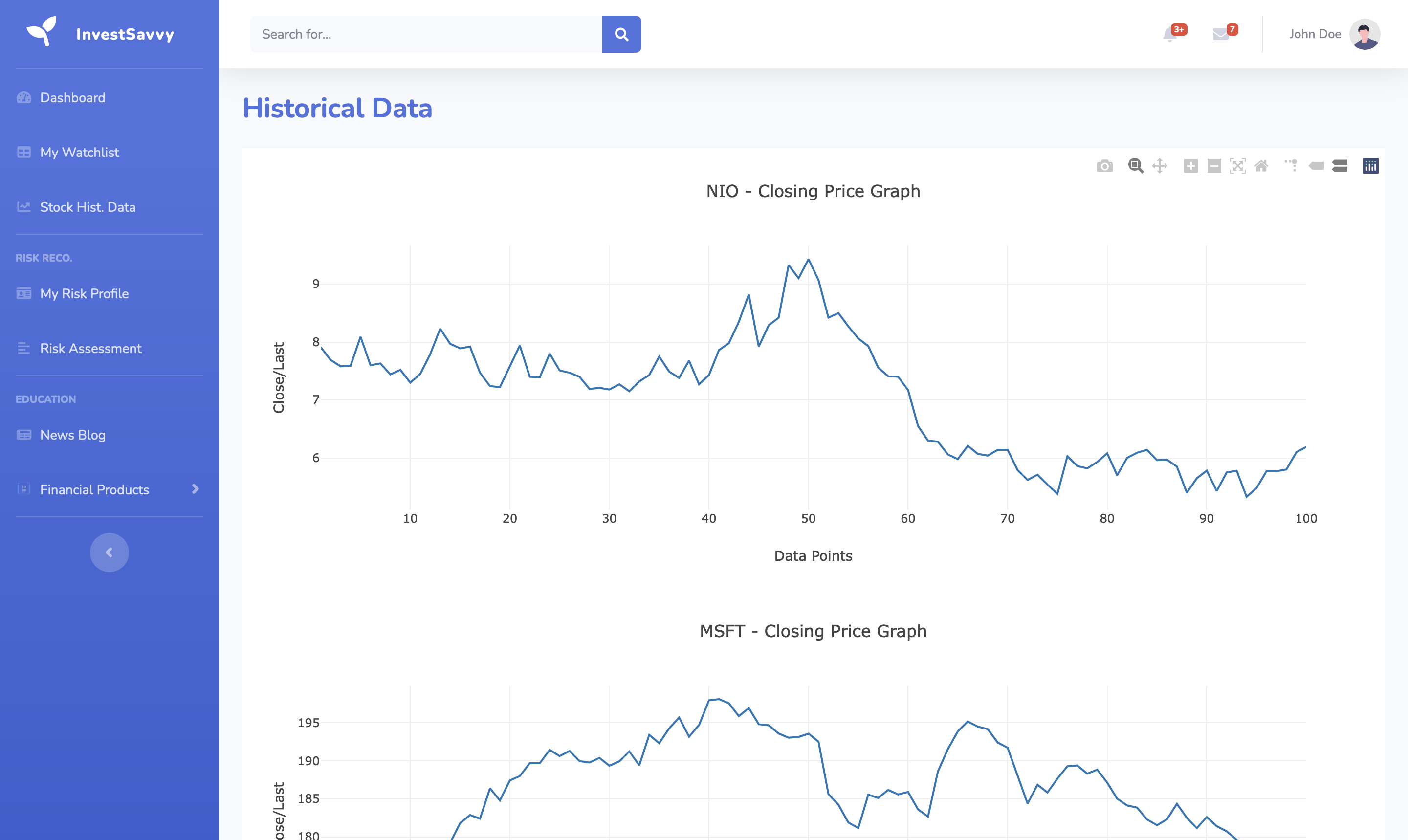Show closest data on hover icon

1316,166
